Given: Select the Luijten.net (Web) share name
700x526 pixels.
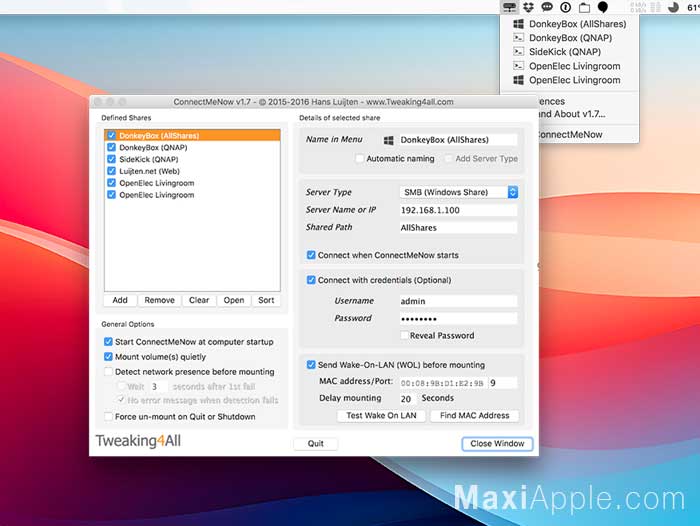Looking at the screenshot, I should [x=150, y=171].
